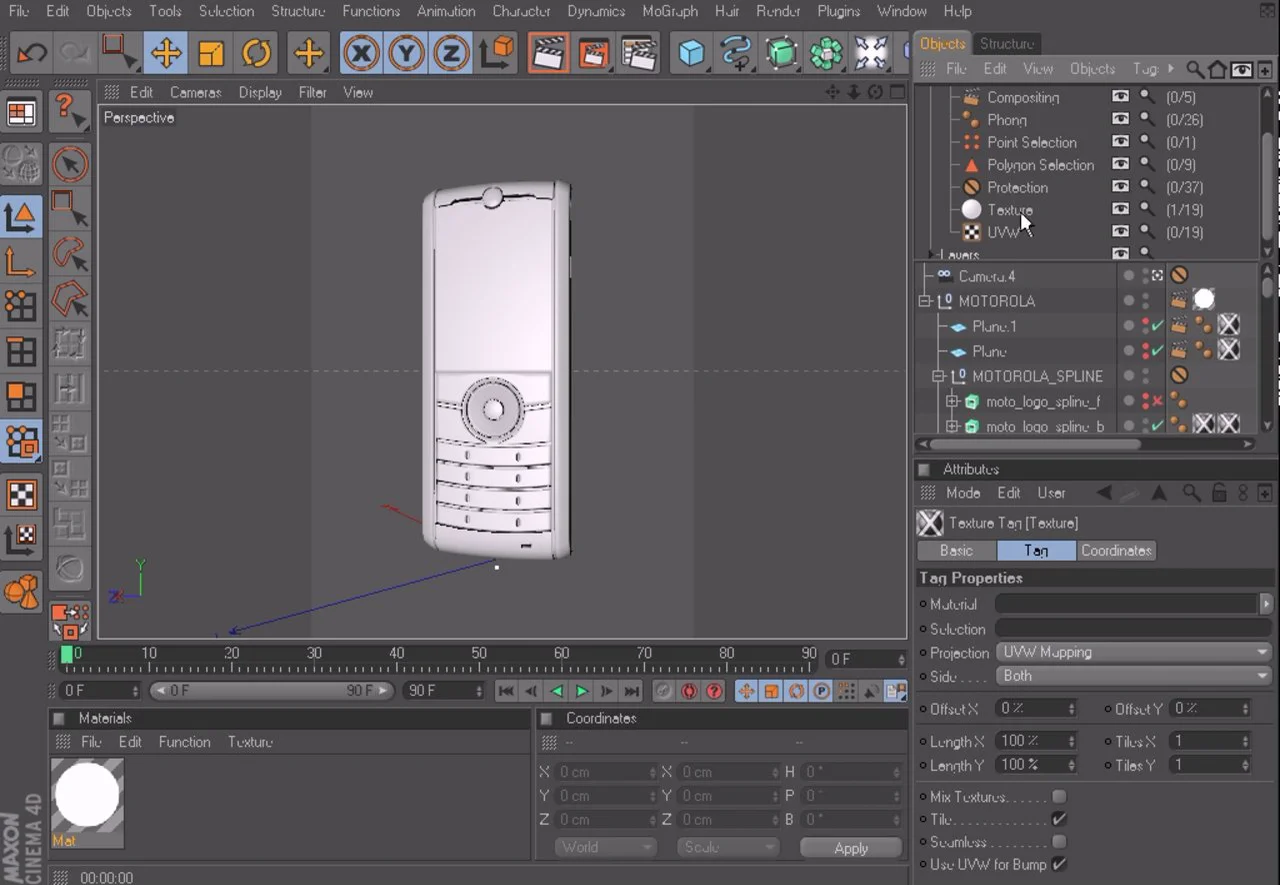Collapse the MOTOROLA_SPLINE tree node
Screen dimensions: 1280x885
click(x=938, y=376)
